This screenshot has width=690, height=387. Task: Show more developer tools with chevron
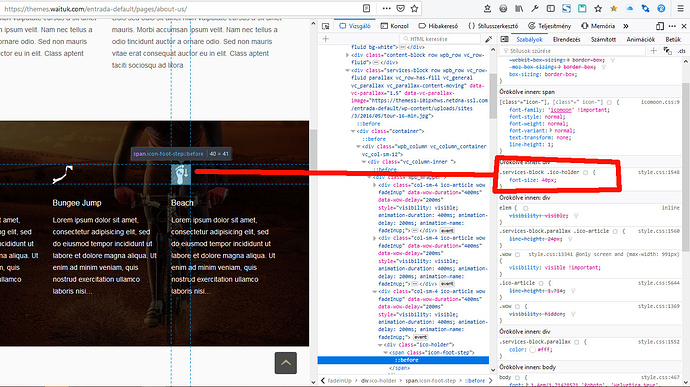pos(626,26)
